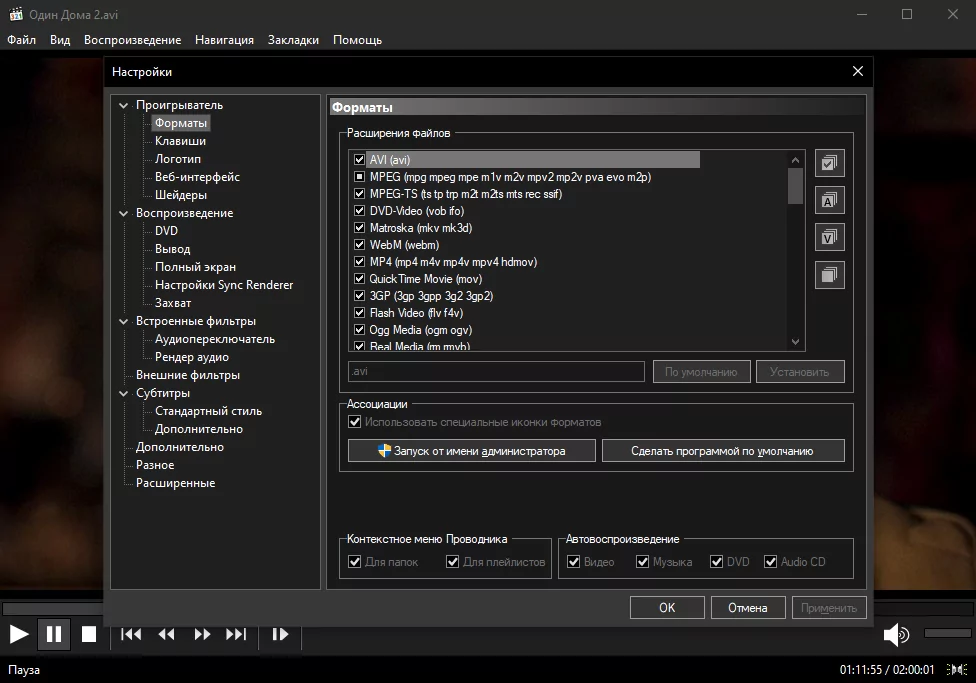Collapse the Субтитры tree branch
The height and width of the screenshot is (683, 976).
[123, 392]
